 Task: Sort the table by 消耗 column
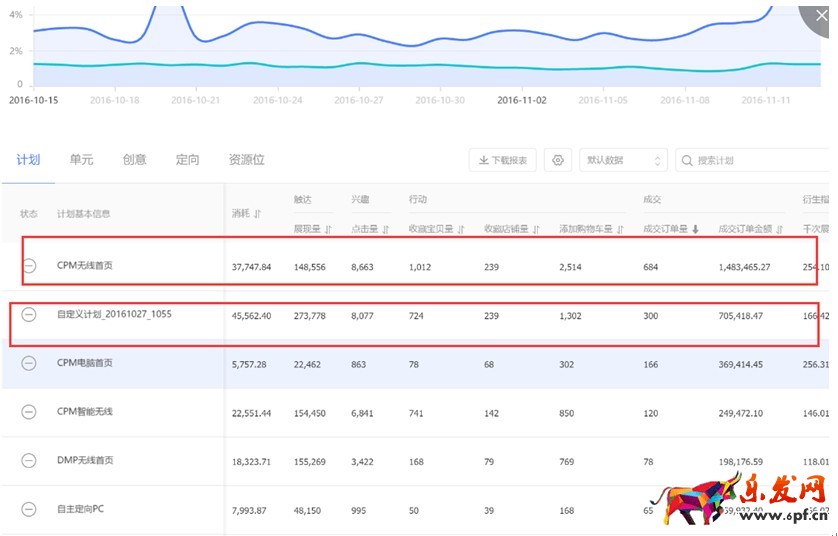[247, 213]
